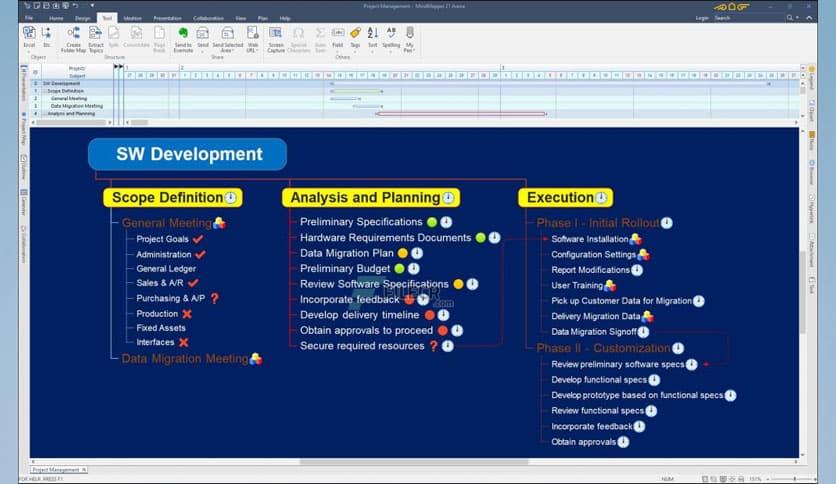Click the Etc. object icon
This screenshot has width=836, height=484.
(x=46, y=34)
